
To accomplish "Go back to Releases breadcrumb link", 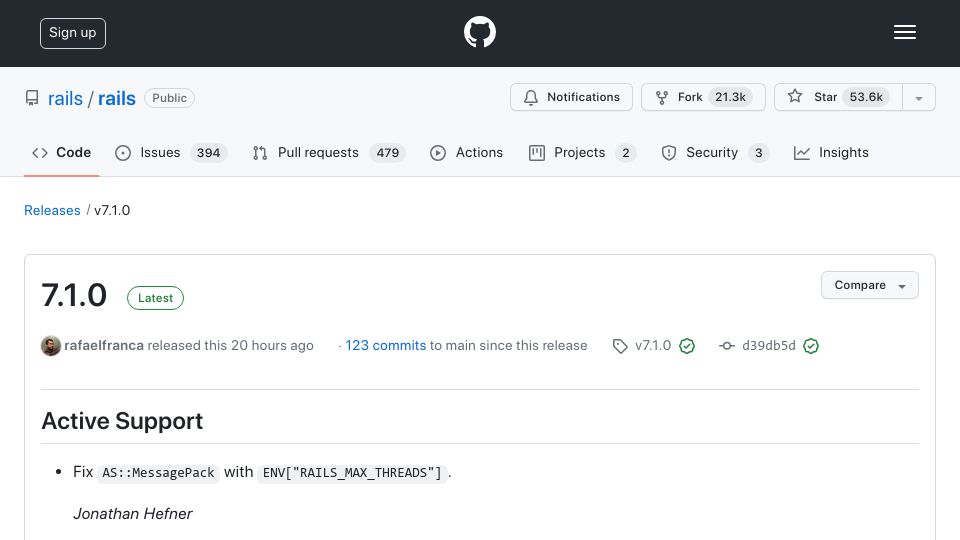I will (52, 210).
